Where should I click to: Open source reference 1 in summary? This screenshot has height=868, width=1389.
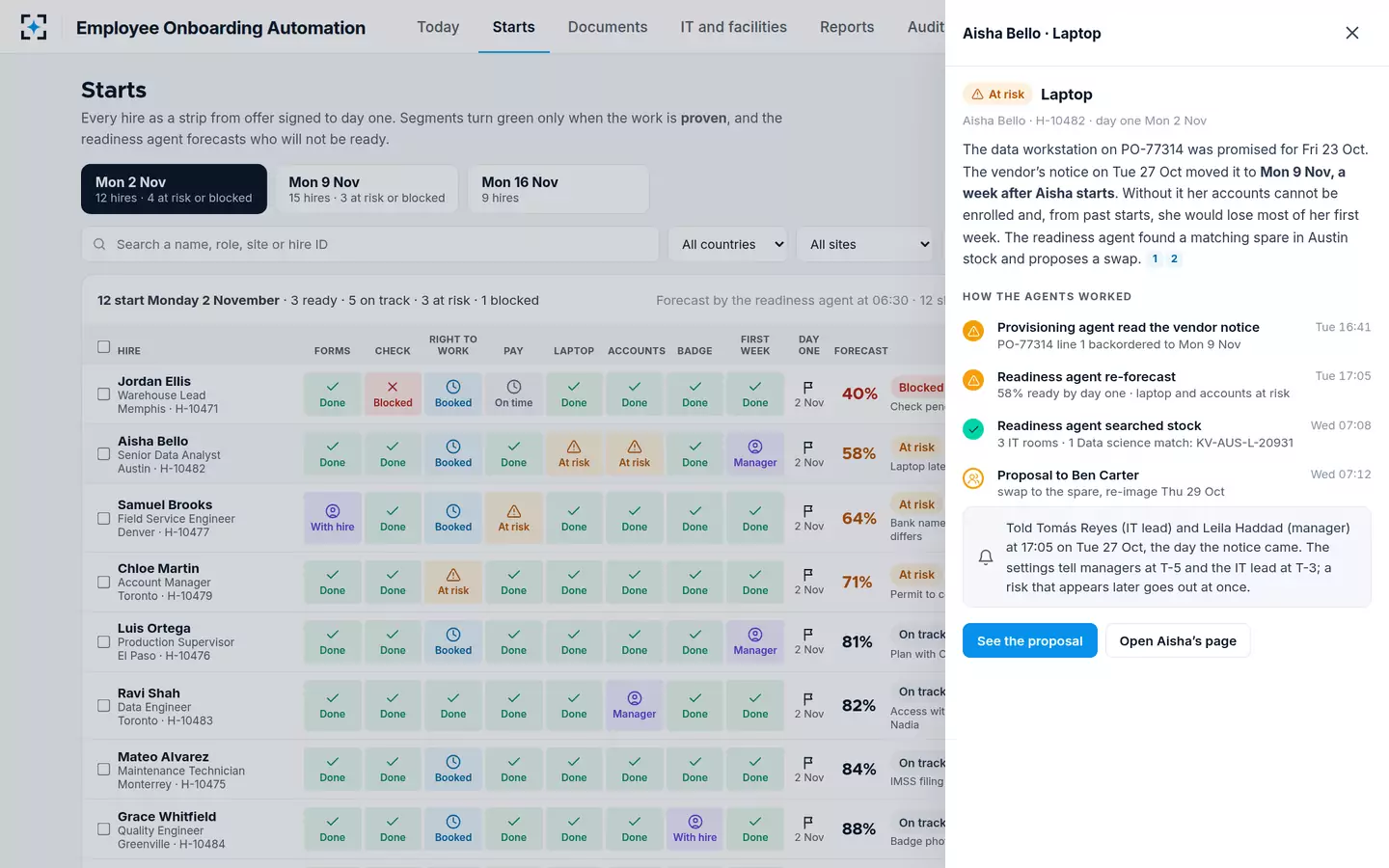(1155, 258)
